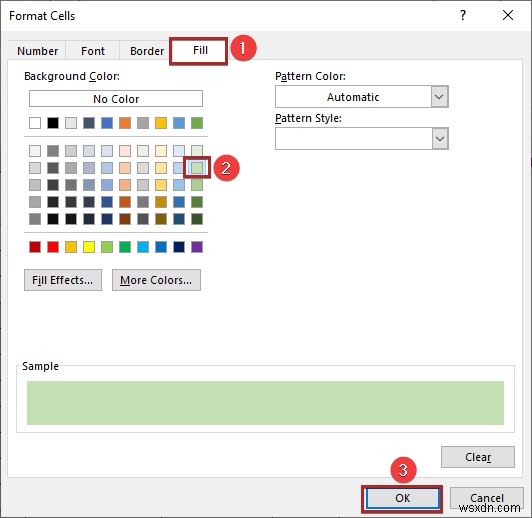
Task: Click the Pattern Color Automatic field
Action: [x=353, y=97]
